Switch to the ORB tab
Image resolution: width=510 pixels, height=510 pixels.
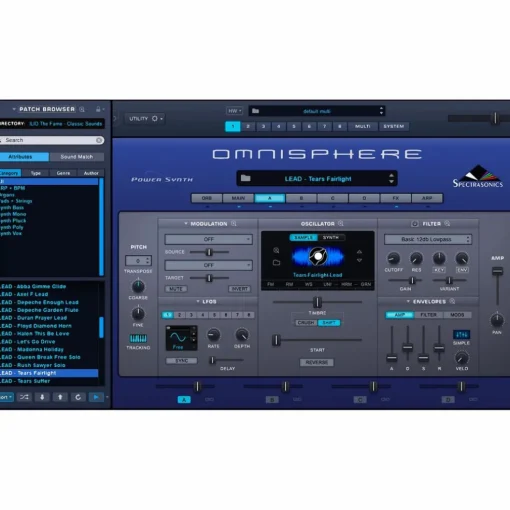click(x=207, y=198)
